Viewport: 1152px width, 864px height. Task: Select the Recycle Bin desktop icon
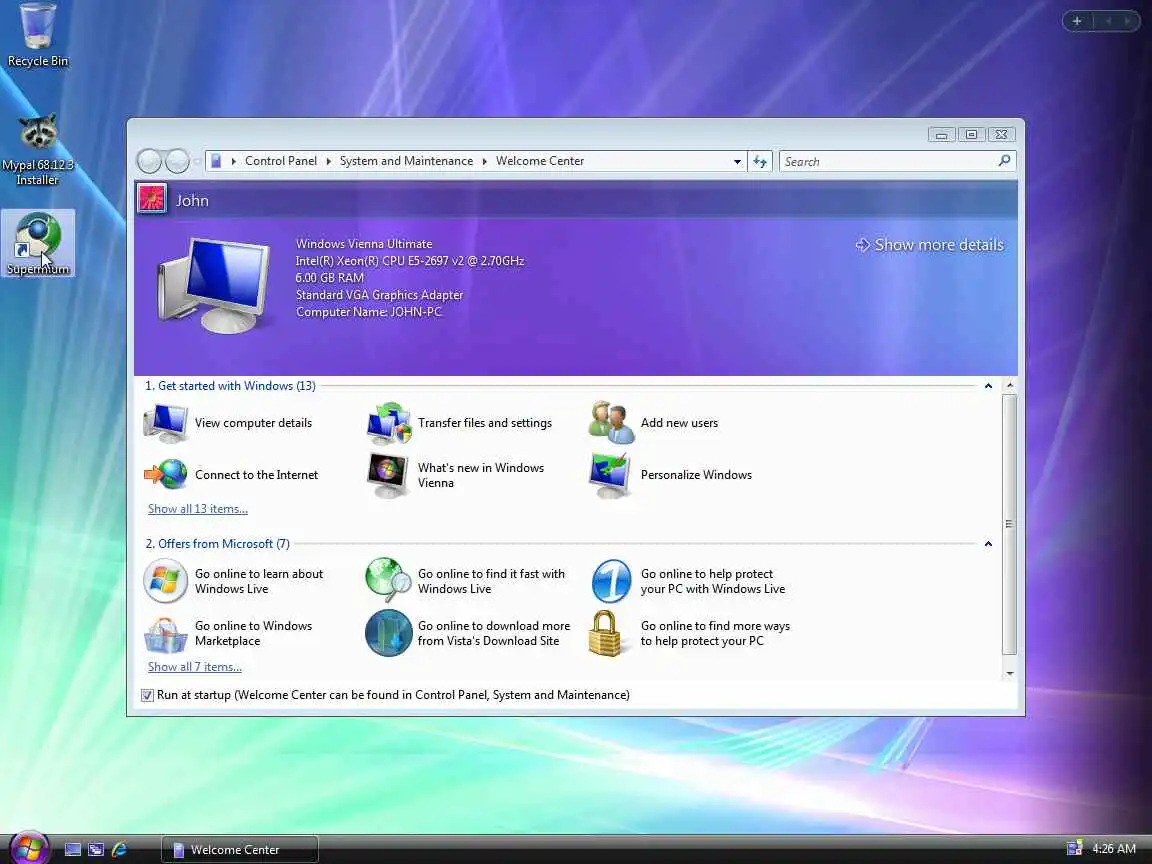(x=37, y=35)
